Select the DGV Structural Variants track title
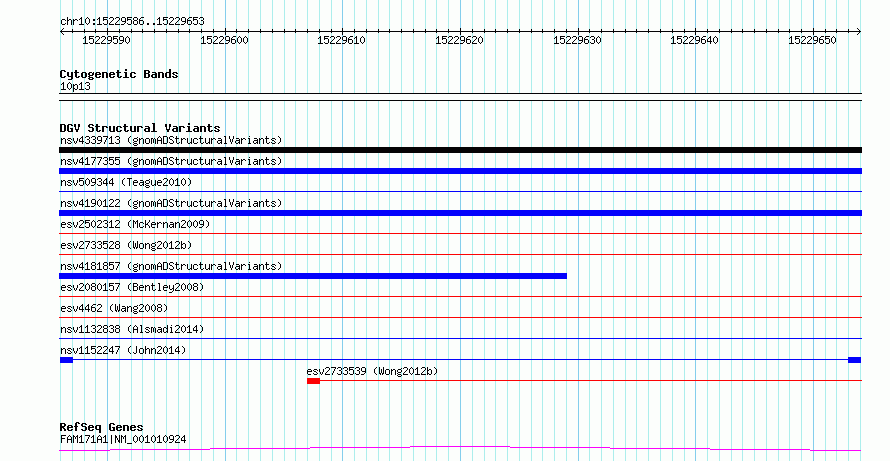This screenshot has width=890, height=461. click(x=140, y=128)
